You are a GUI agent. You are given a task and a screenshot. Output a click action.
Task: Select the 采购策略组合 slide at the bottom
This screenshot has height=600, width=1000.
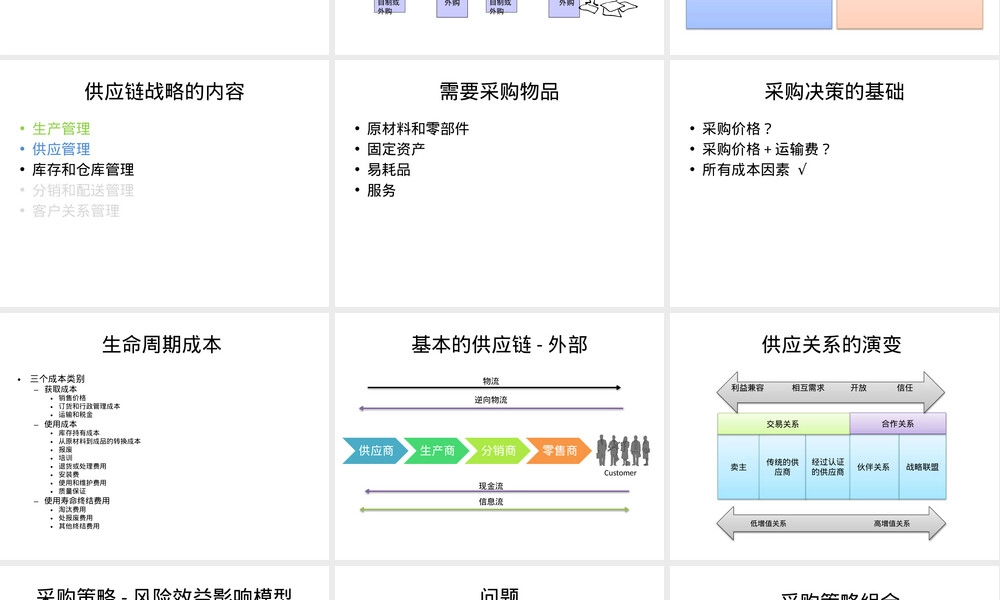point(835,583)
